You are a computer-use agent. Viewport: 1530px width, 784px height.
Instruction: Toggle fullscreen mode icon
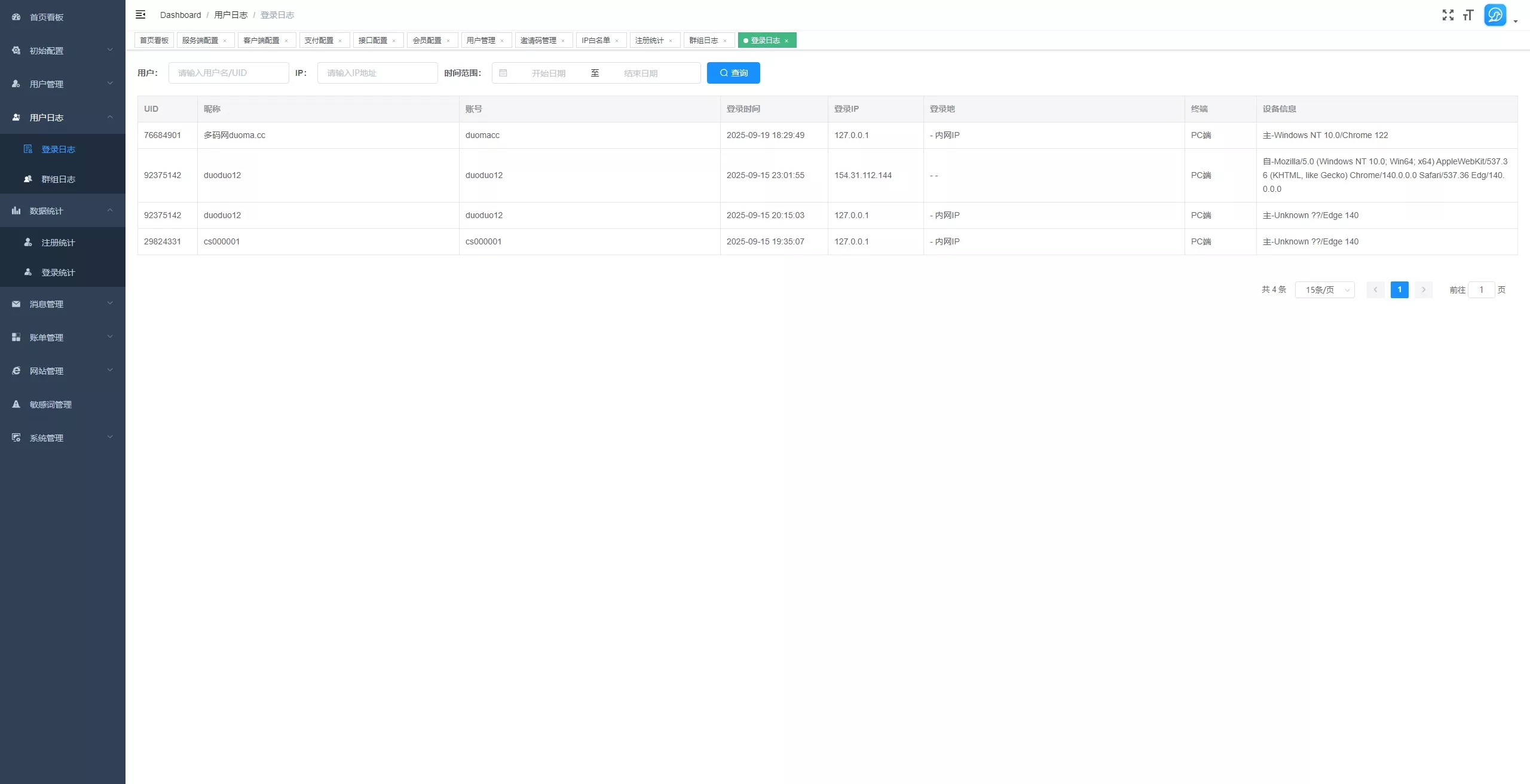tap(1448, 15)
